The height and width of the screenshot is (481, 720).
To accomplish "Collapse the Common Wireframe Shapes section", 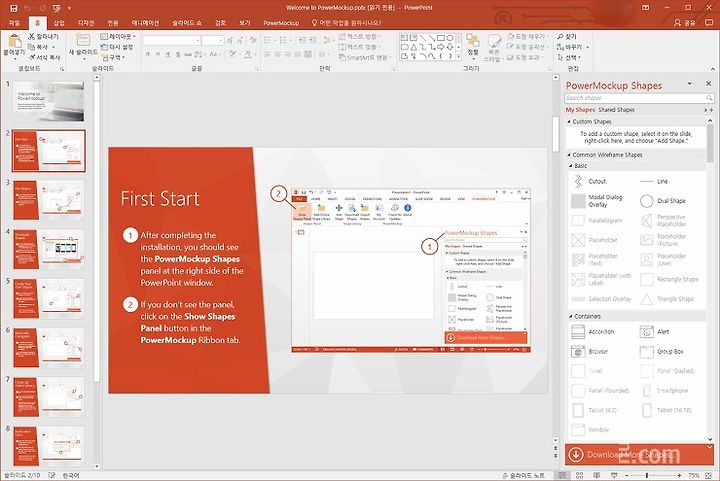I will click(568, 155).
